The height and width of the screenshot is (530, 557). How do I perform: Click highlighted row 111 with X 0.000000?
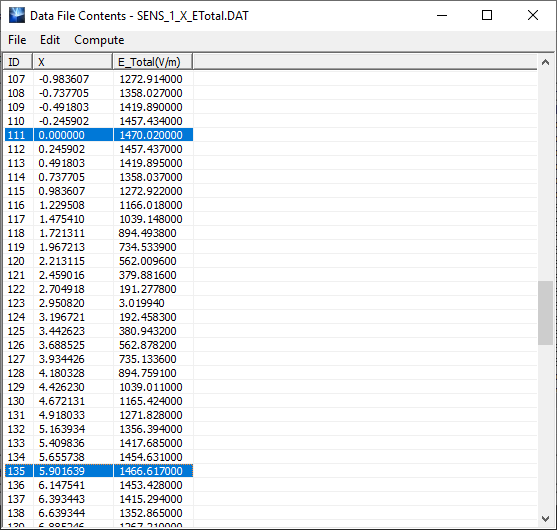pyautogui.click(x=99, y=135)
